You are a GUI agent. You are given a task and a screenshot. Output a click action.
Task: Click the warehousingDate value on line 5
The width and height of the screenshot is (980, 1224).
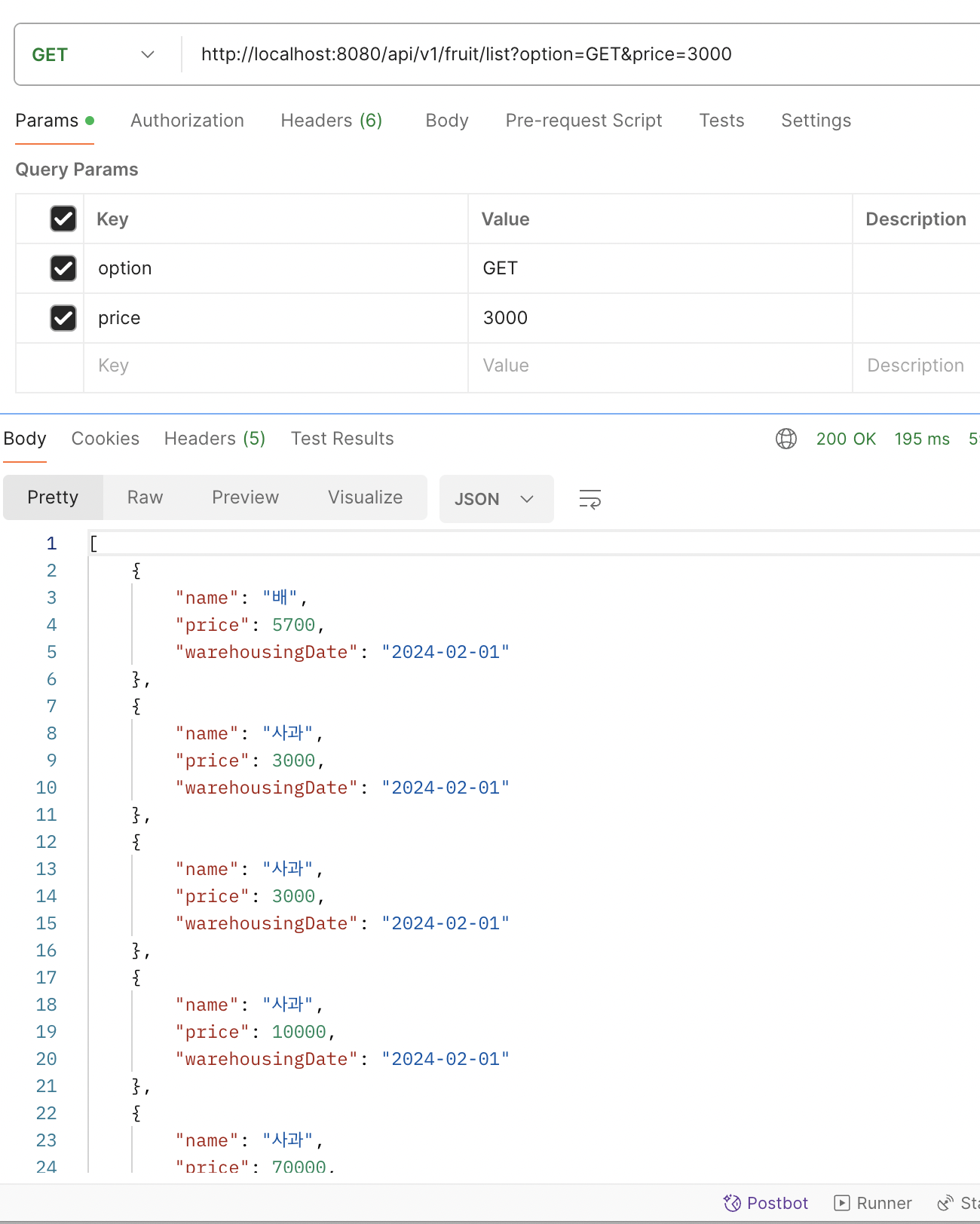(x=445, y=652)
